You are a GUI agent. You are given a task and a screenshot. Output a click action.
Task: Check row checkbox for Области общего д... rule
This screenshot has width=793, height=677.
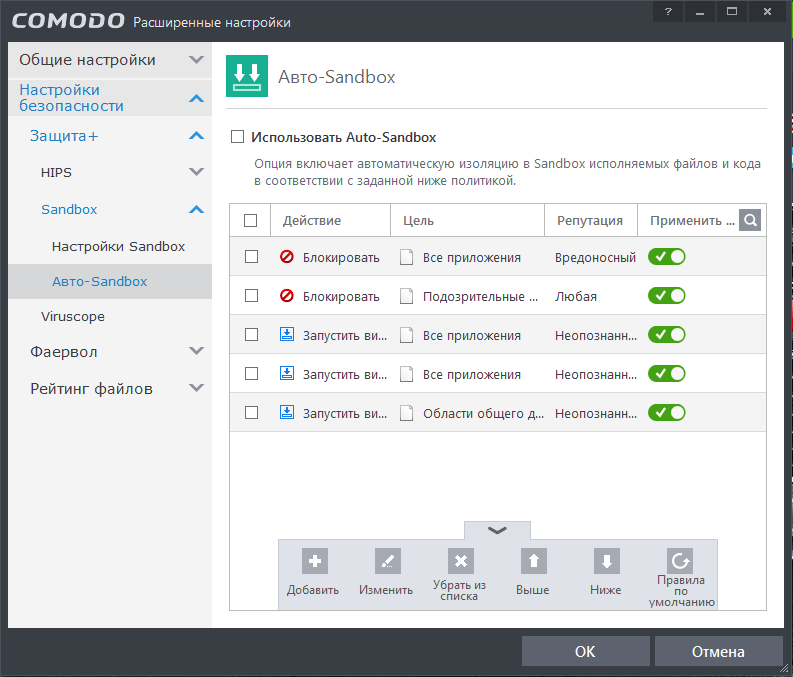click(x=251, y=413)
